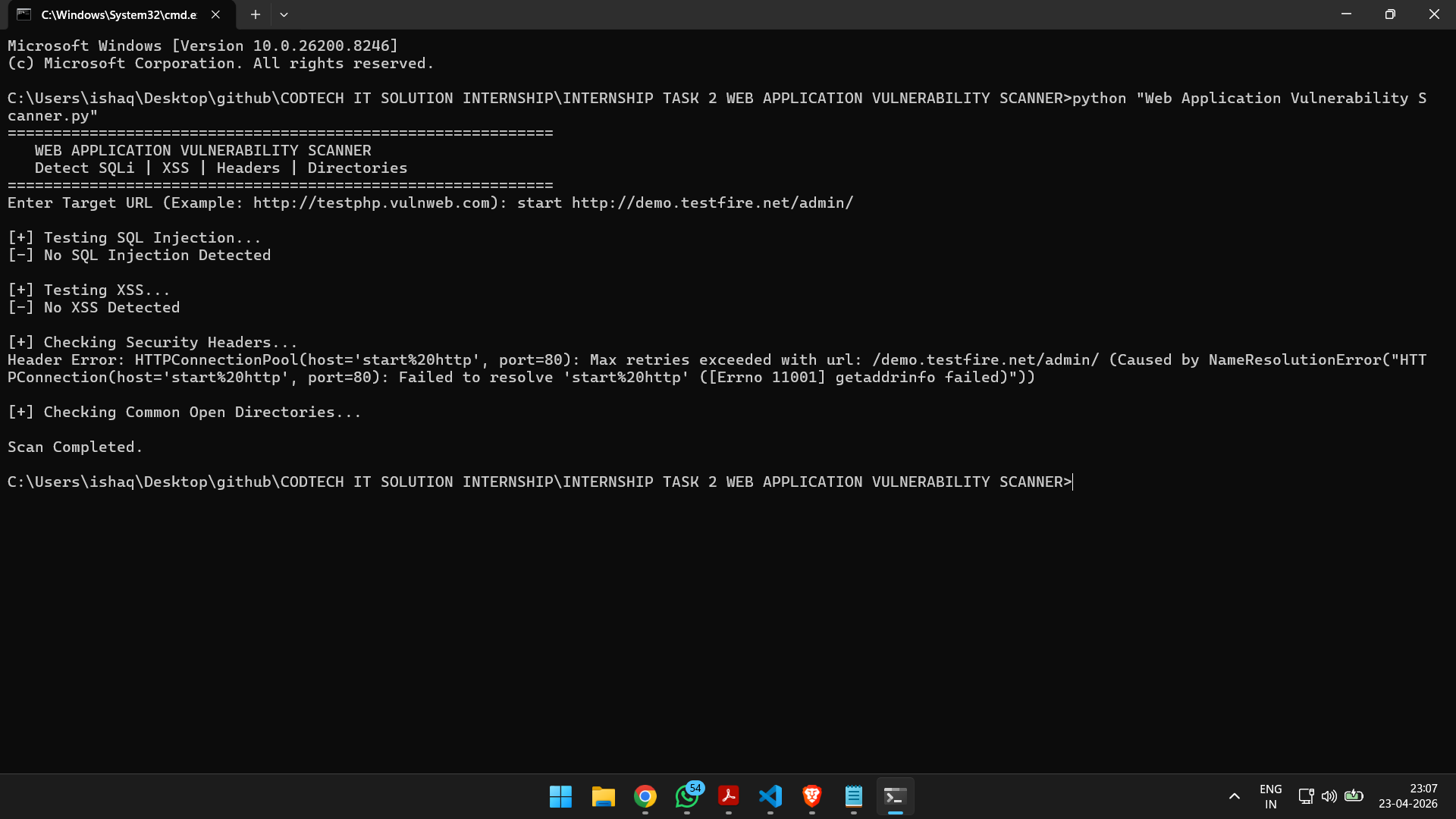Switch to Visual Studio Code
The width and height of the screenshot is (1456, 819).
point(770,796)
